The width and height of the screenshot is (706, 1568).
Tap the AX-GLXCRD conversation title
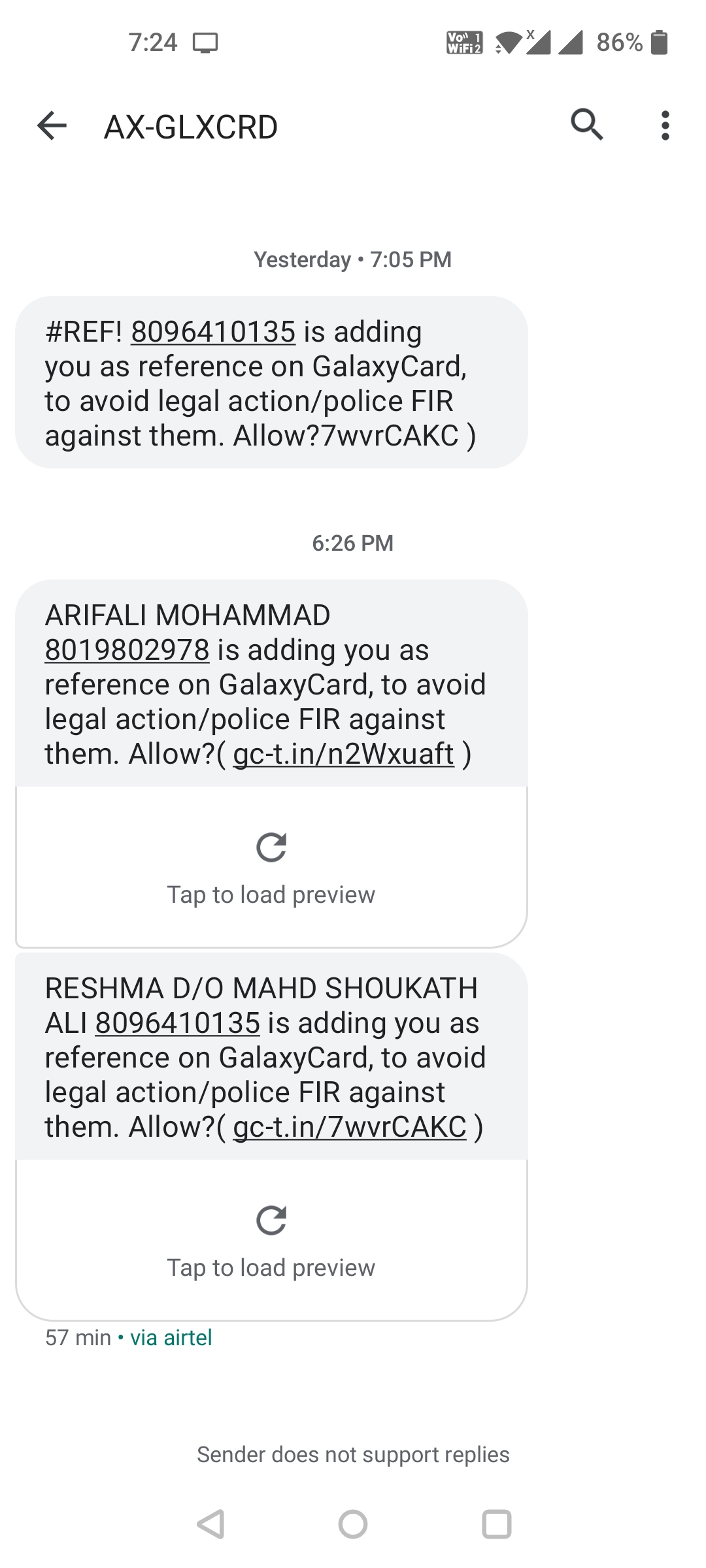click(191, 127)
